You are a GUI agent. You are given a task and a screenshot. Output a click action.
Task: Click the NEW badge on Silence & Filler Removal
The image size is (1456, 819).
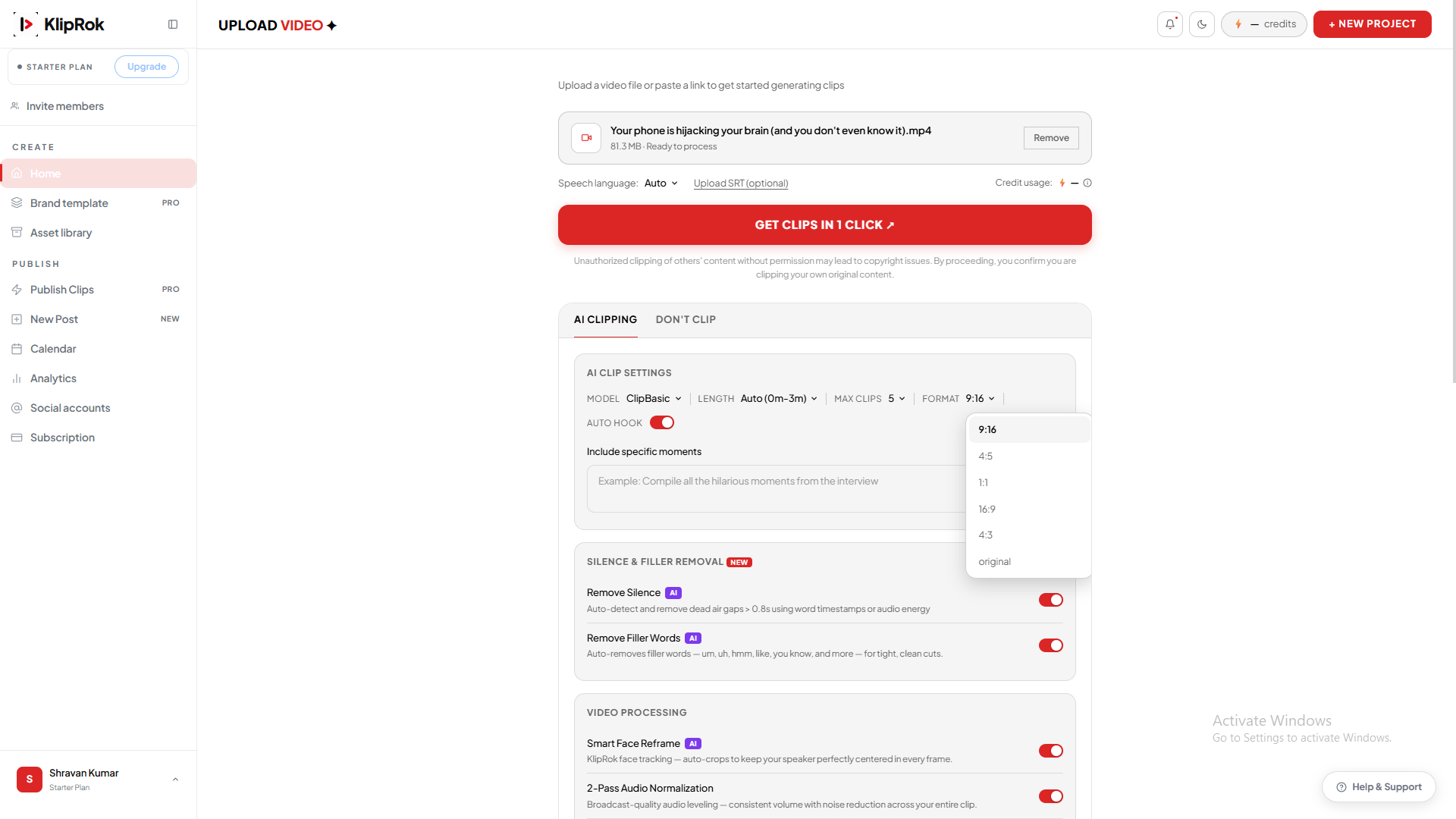pos(739,563)
